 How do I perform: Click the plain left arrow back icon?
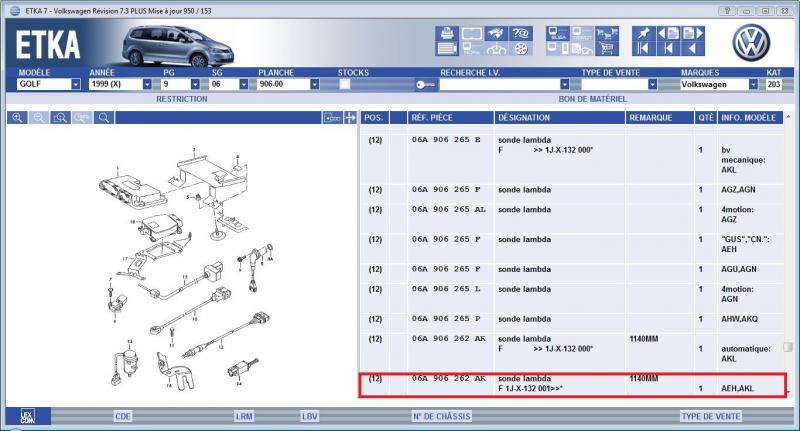(692, 48)
